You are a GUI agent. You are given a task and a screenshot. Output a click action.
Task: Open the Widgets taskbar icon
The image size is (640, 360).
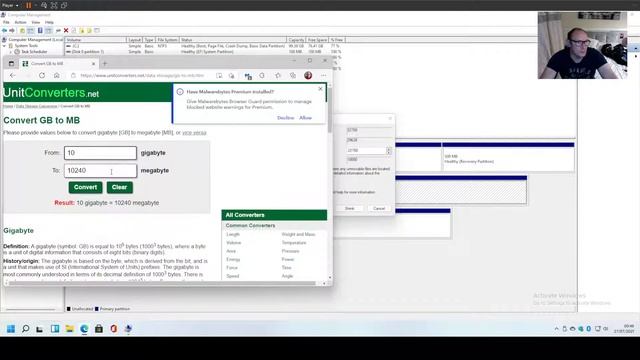coord(55,329)
